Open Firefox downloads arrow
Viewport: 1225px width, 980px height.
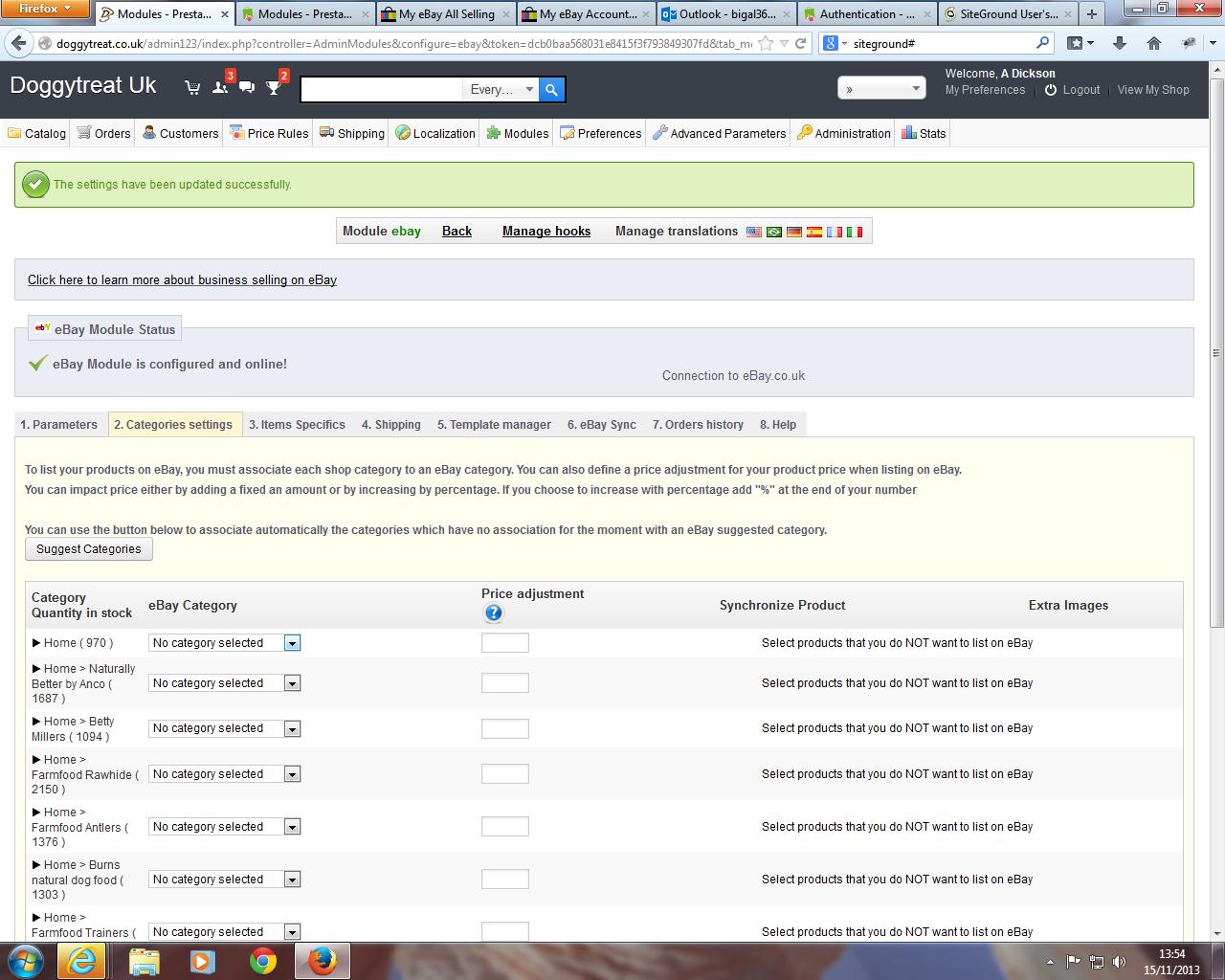tap(1120, 43)
